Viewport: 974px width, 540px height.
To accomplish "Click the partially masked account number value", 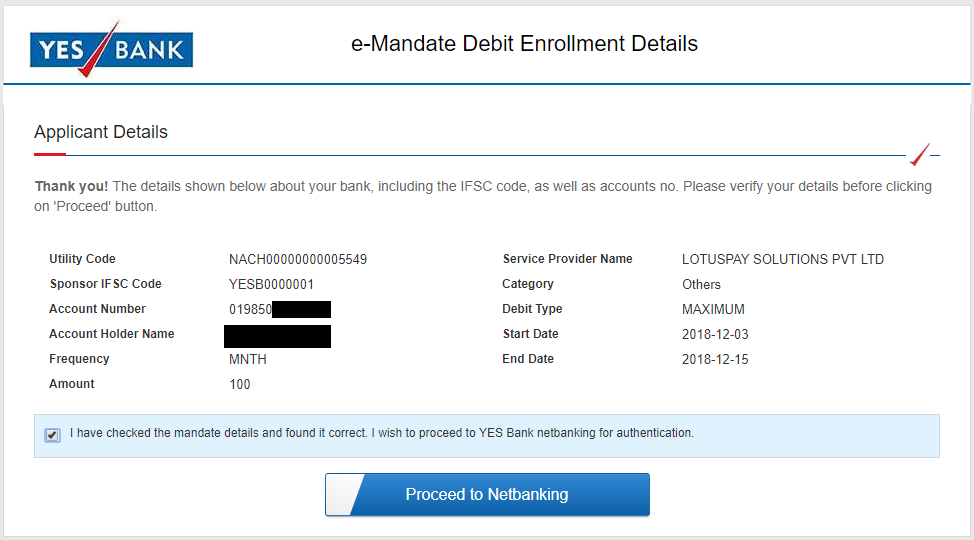I will (279, 309).
